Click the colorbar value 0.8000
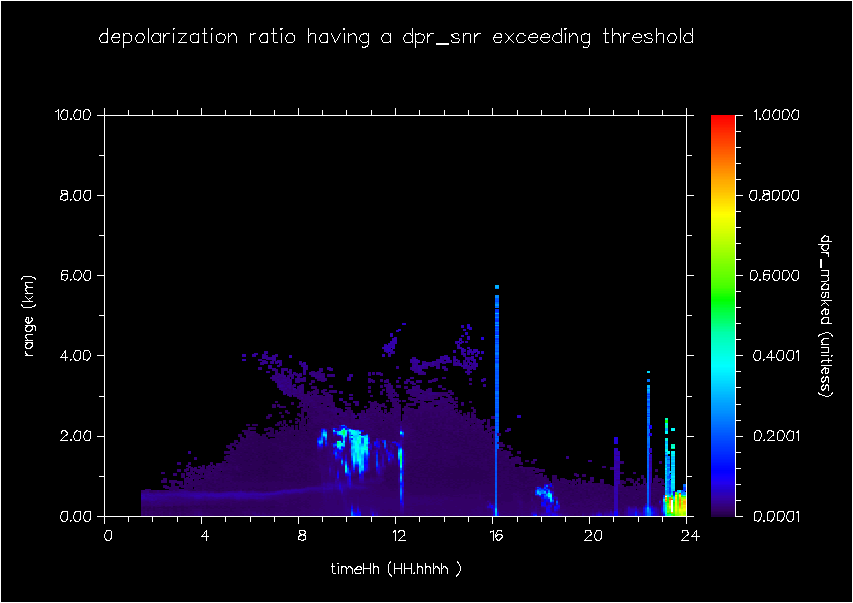 tap(775, 195)
